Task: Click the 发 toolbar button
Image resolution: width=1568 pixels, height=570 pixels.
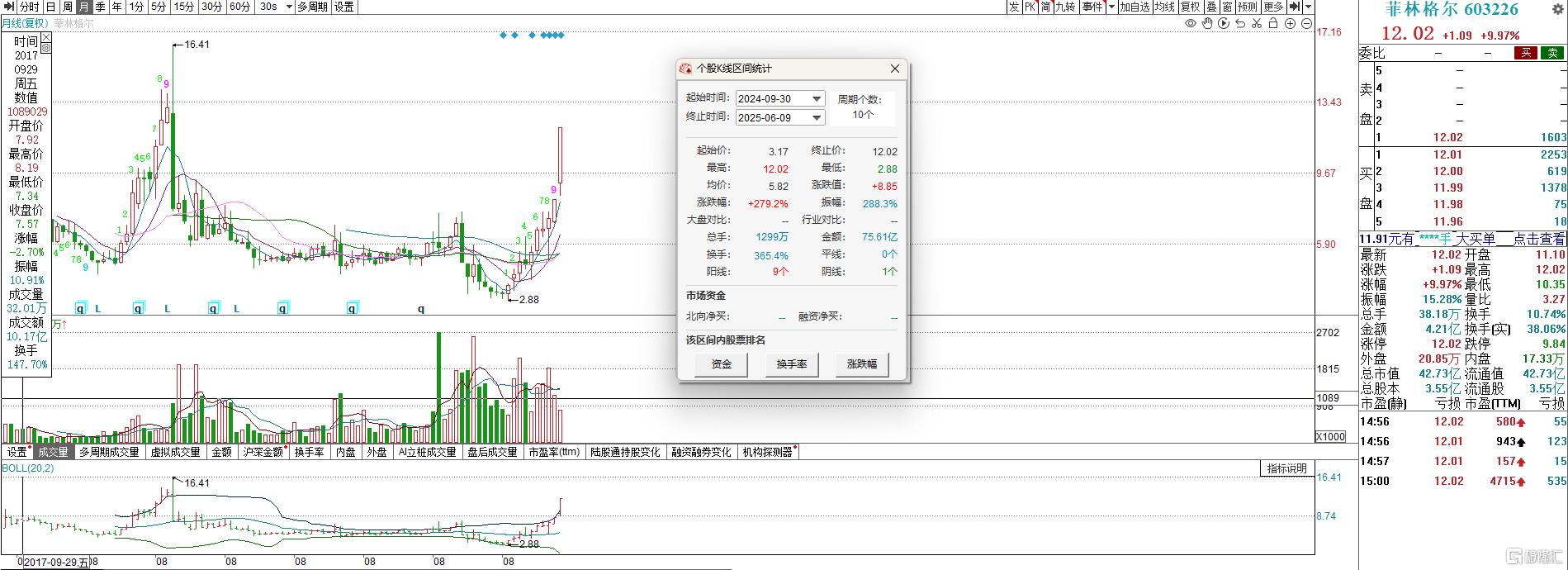Action: tap(1015, 7)
